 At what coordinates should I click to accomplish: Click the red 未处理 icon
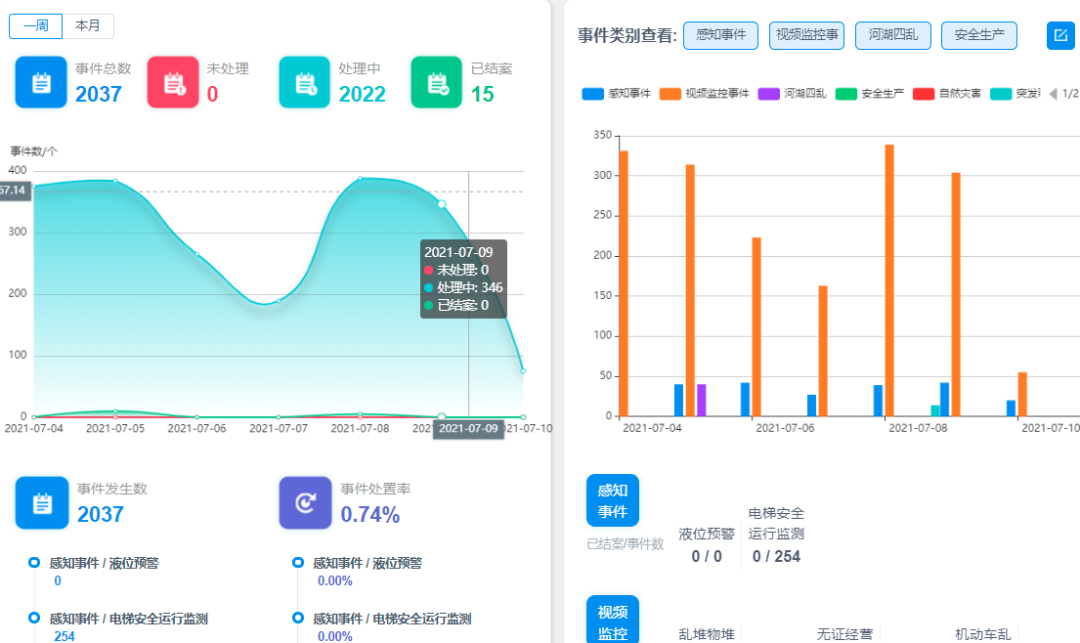173,83
